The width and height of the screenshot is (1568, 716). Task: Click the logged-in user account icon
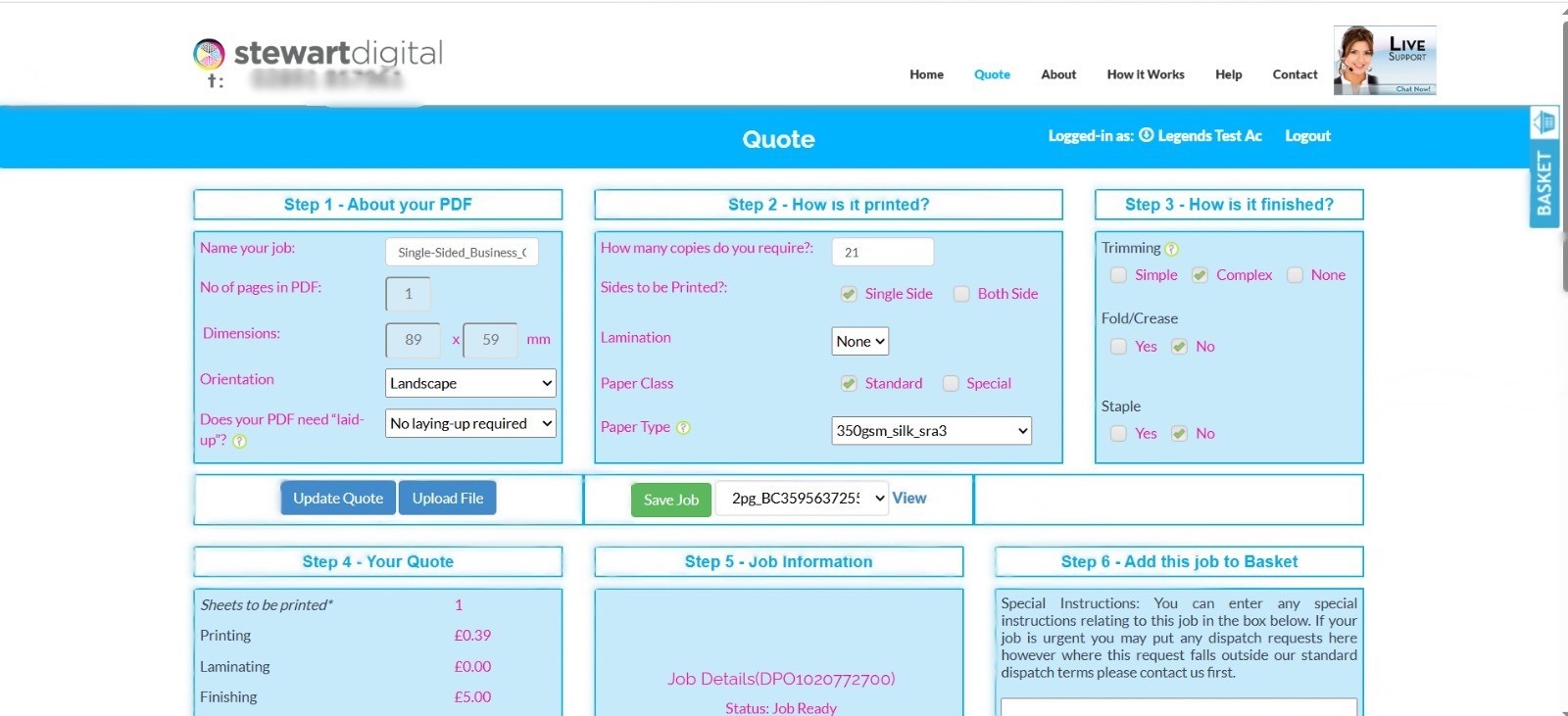point(1146,136)
